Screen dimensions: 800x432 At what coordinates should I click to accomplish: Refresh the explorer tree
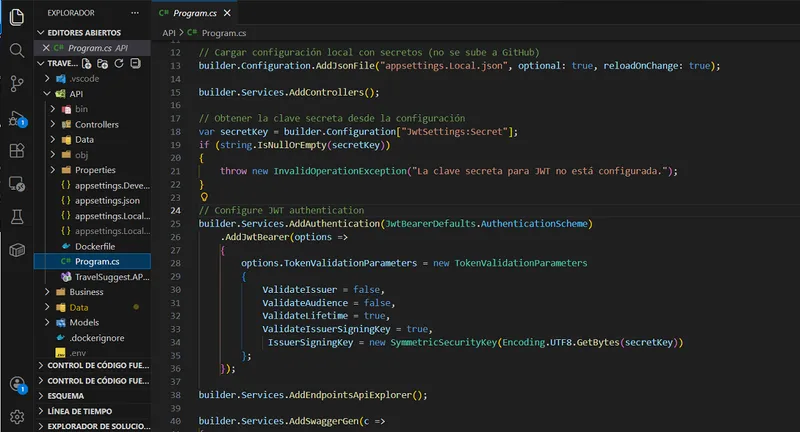click(x=119, y=63)
